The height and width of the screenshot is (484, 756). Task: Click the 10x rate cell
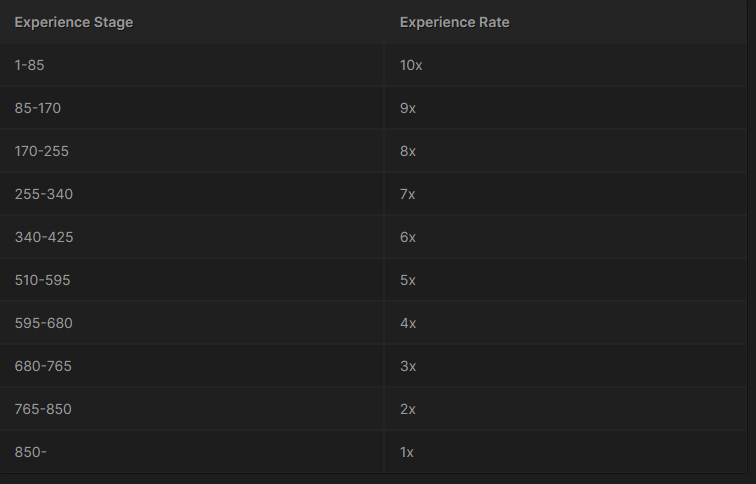tap(411, 65)
